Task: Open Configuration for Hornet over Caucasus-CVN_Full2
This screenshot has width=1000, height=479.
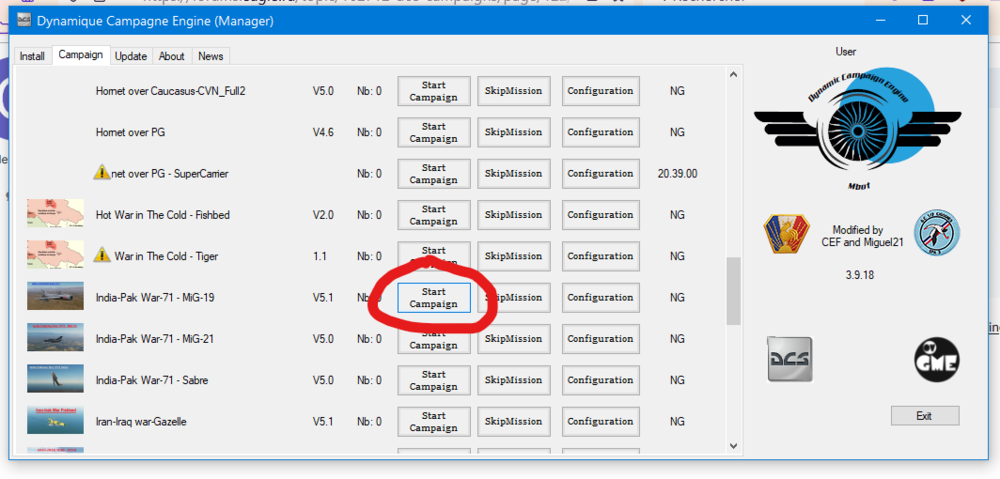Action: coord(600,91)
